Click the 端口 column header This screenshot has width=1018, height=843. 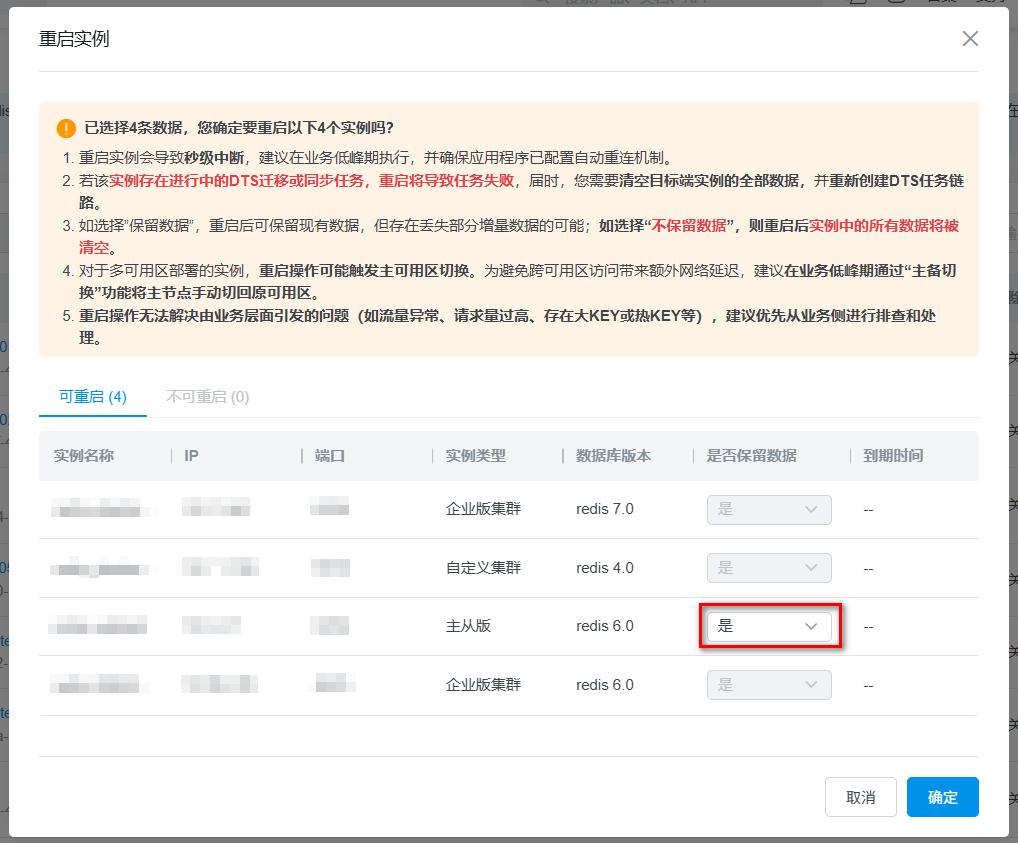pos(330,456)
